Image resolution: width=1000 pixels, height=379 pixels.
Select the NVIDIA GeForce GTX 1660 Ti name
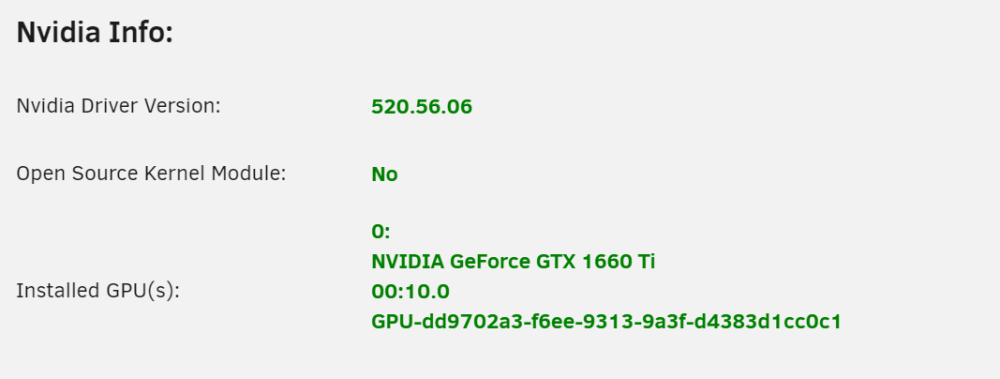pyautogui.click(x=513, y=262)
